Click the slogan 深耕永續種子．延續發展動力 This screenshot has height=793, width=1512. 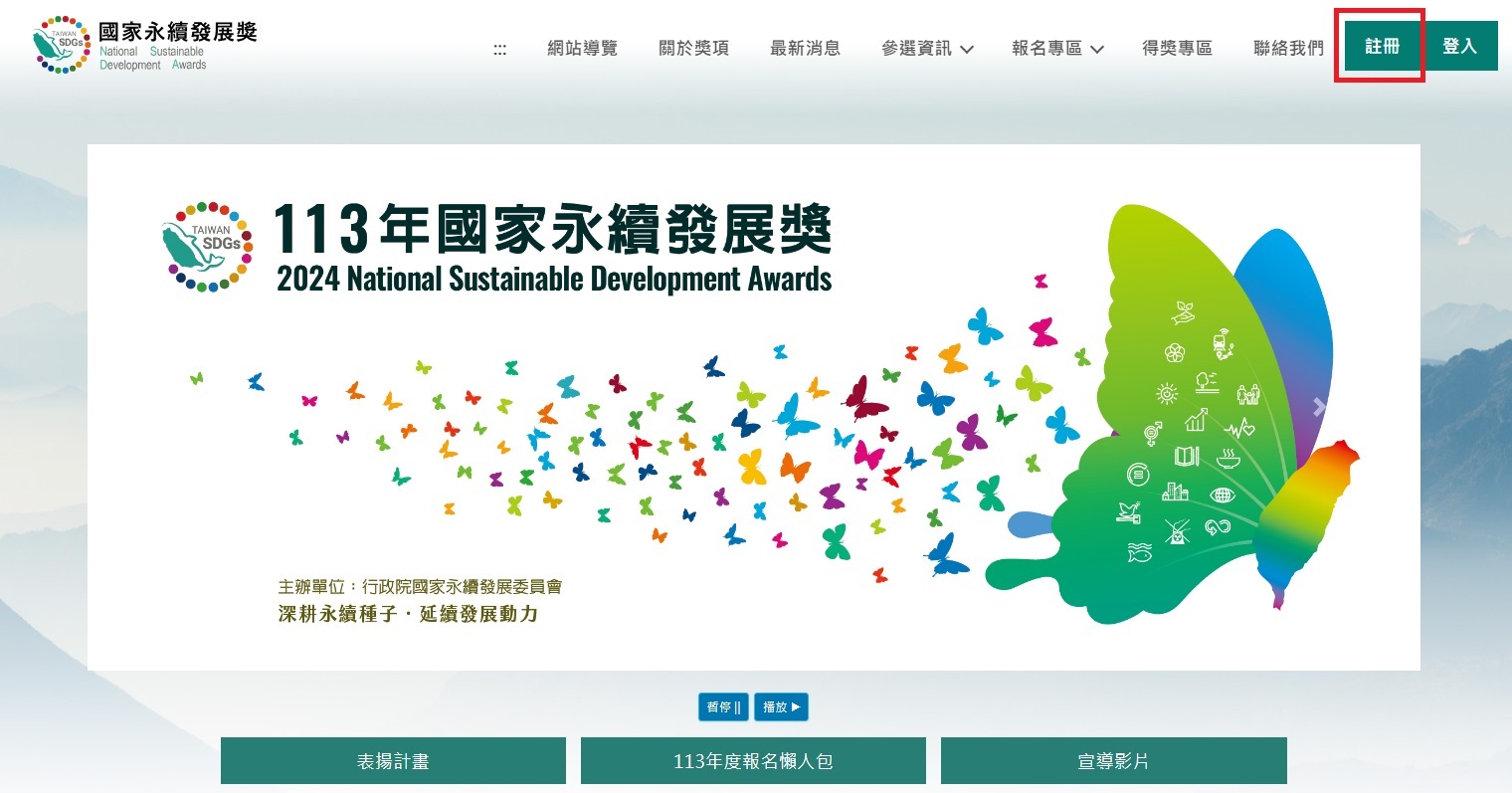408,614
